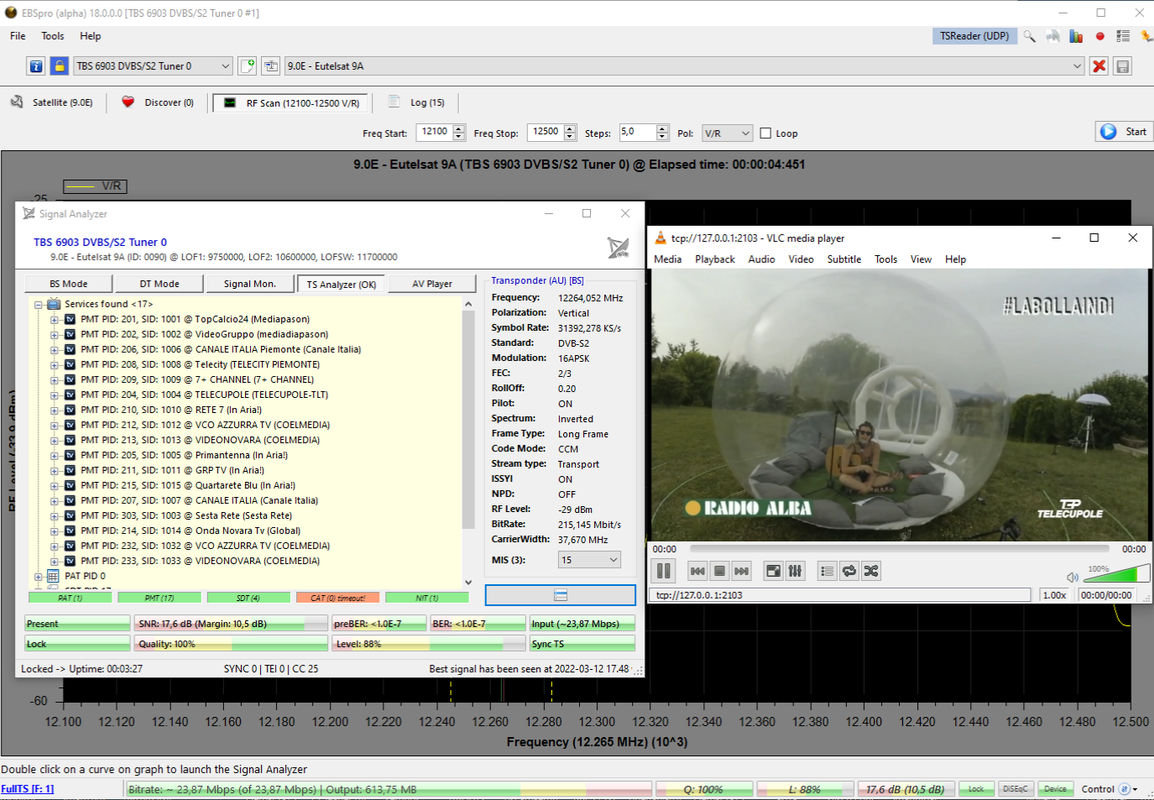Click the Freq Start input field

coord(434,132)
